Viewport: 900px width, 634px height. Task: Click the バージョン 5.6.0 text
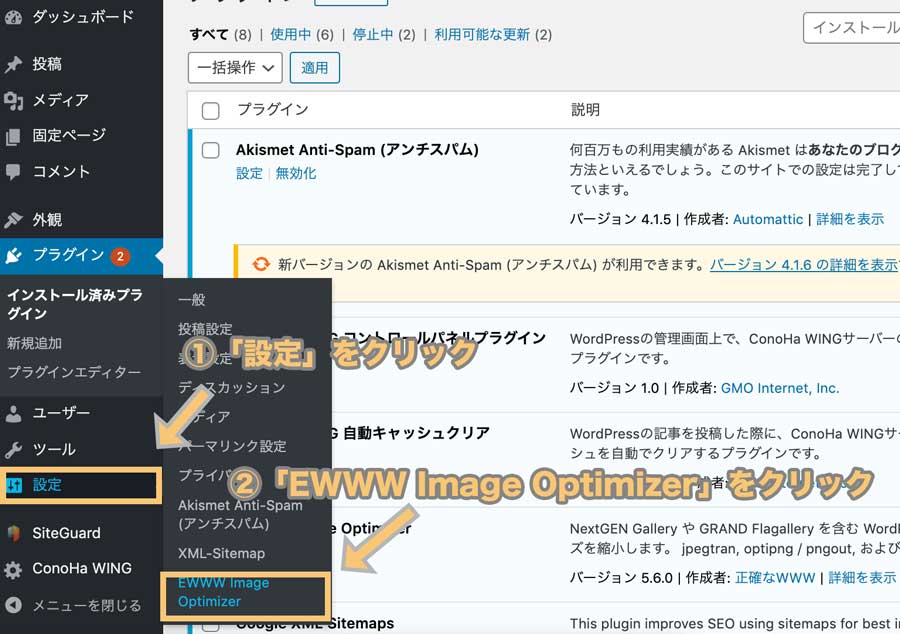621,577
